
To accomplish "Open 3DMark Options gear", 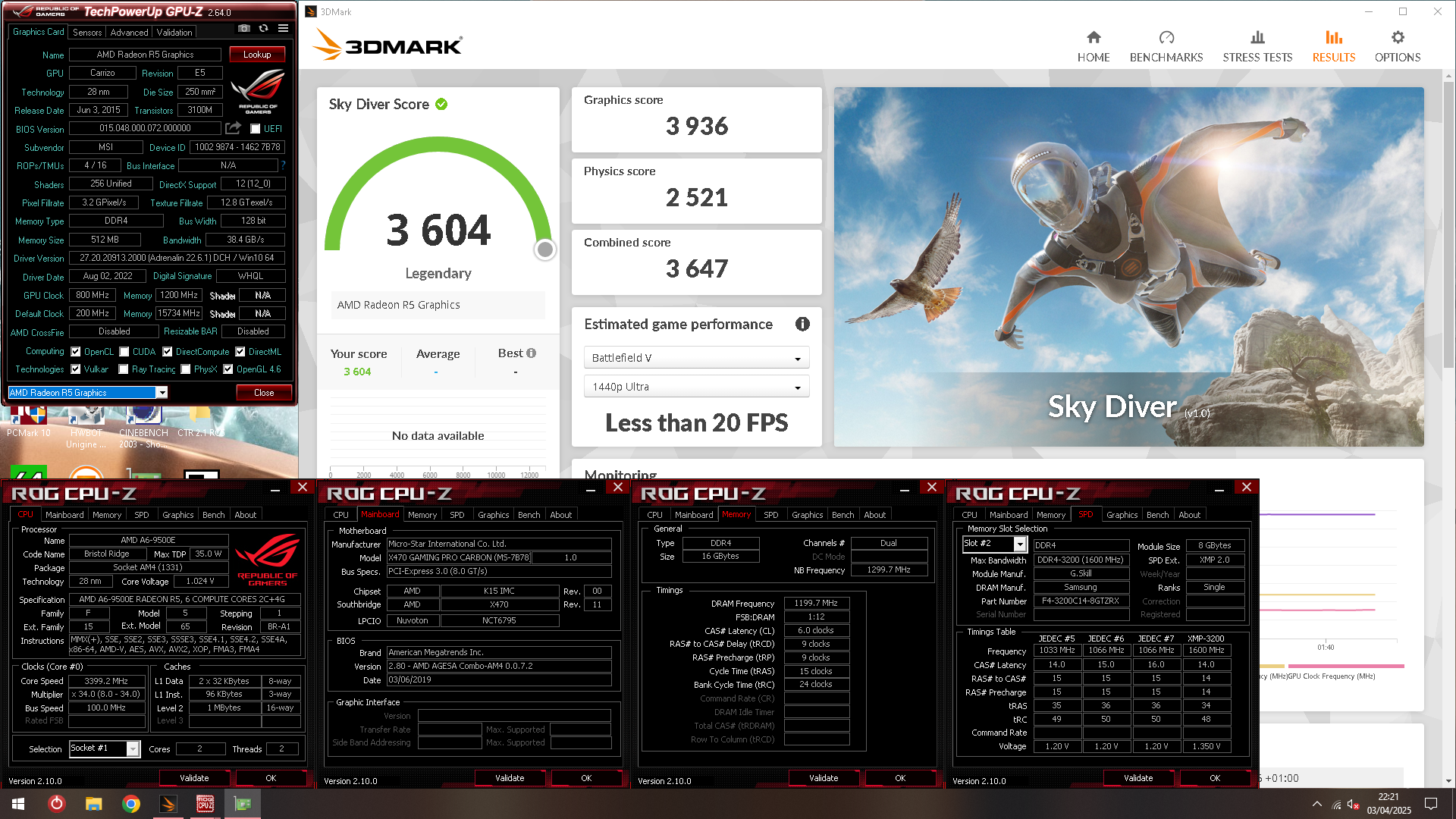I will (1398, 46).
